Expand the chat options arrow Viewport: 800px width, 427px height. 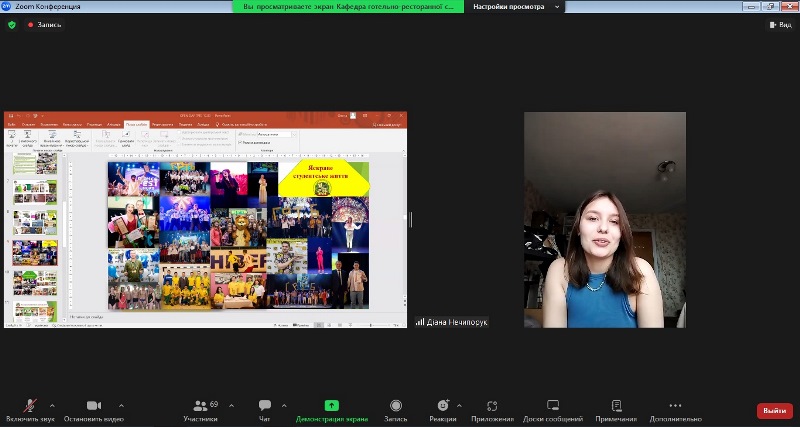[x=284, y=405]
